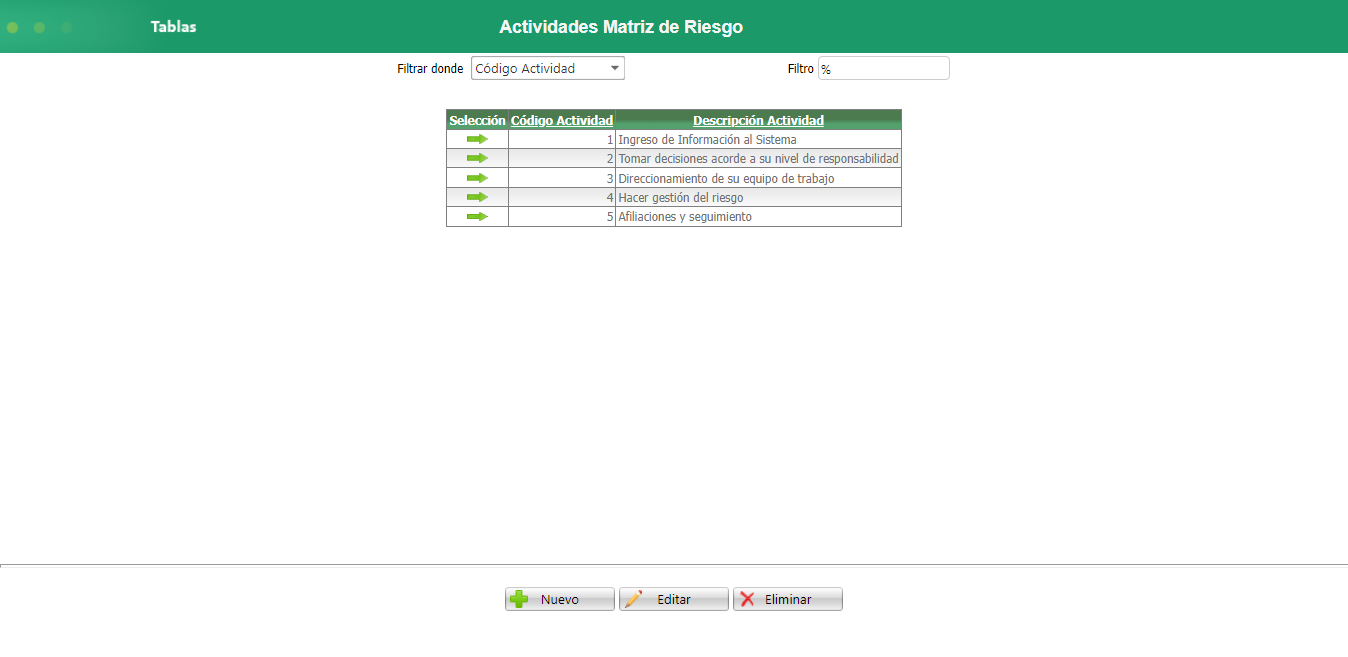Click the first green dot indicator top left
This screenshot has width=1348, height=657.
11,27
